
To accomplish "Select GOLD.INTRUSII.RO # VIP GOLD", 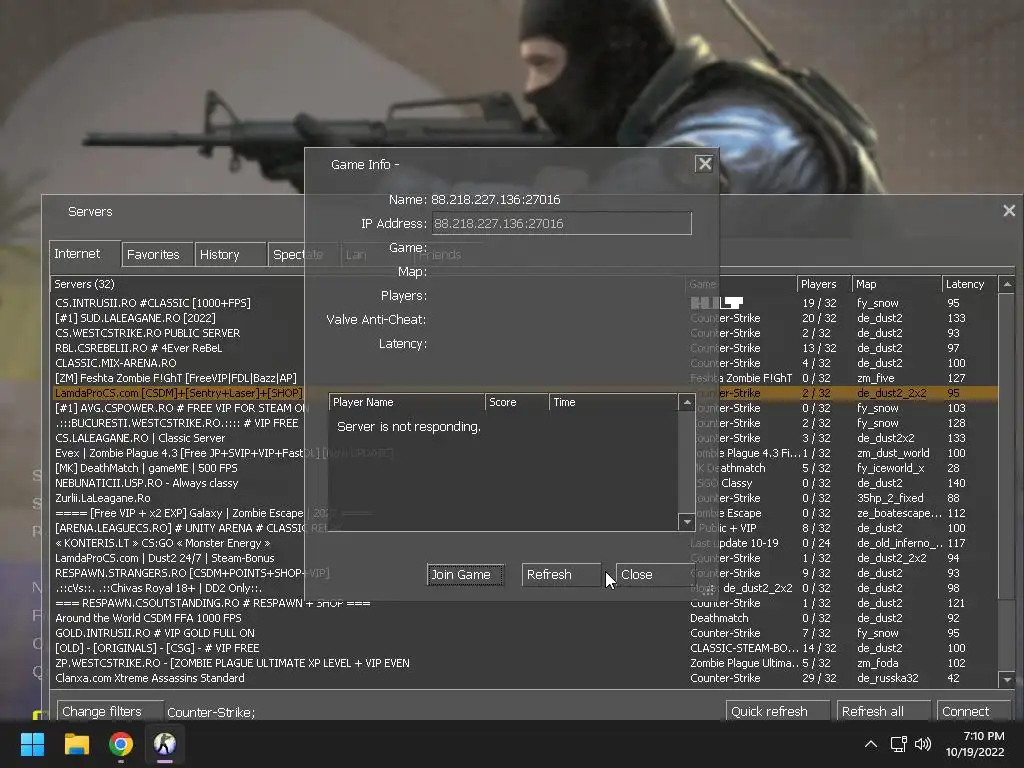I will [524, 633].
